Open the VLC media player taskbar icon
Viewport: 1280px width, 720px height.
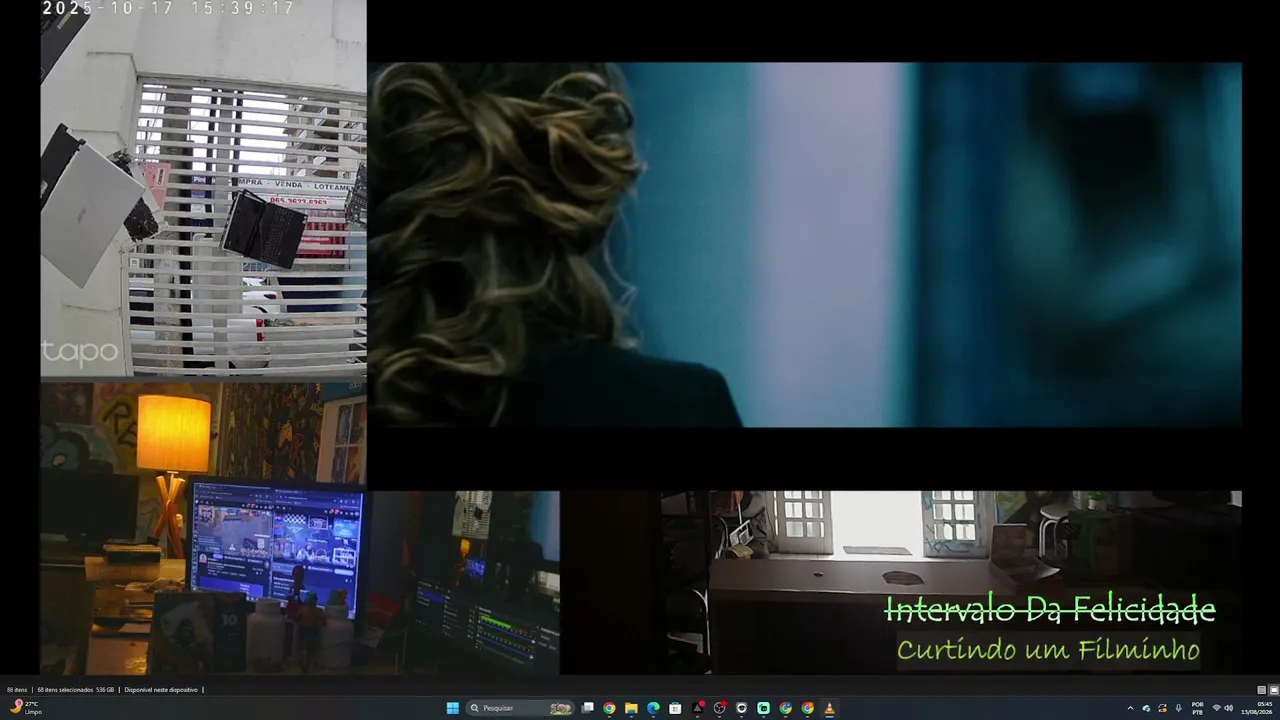pos(829,708)
